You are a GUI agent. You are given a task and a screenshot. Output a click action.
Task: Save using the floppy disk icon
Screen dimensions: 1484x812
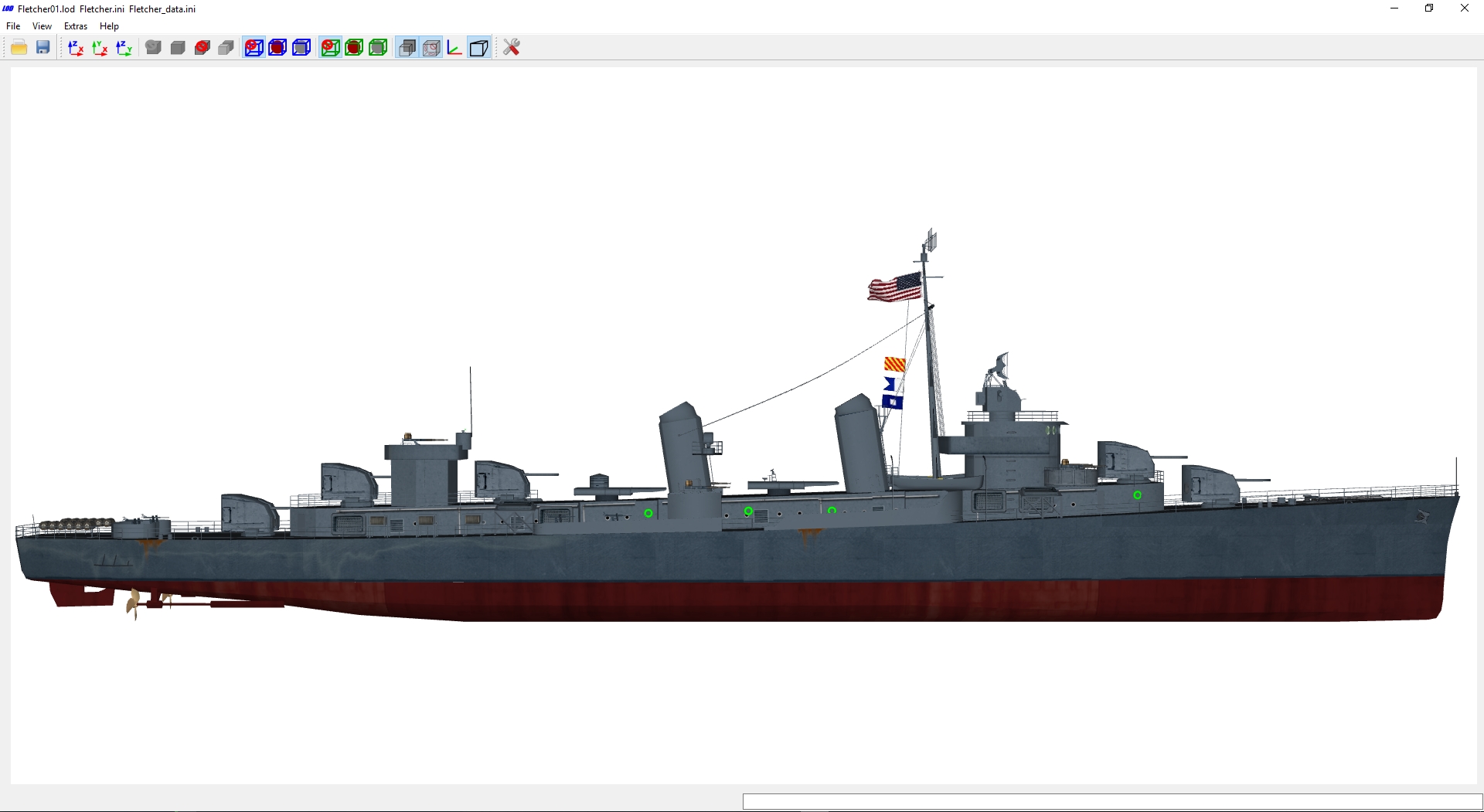click(43, 48)
